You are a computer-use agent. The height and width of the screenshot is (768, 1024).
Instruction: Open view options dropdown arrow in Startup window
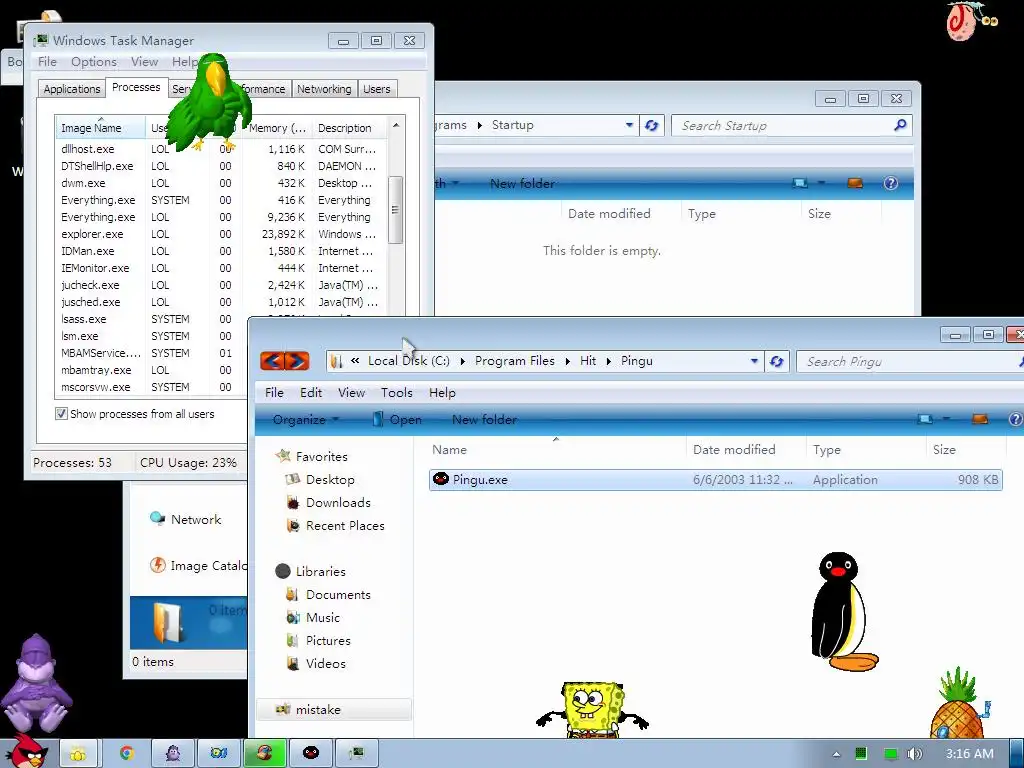(x=822, y=183)
